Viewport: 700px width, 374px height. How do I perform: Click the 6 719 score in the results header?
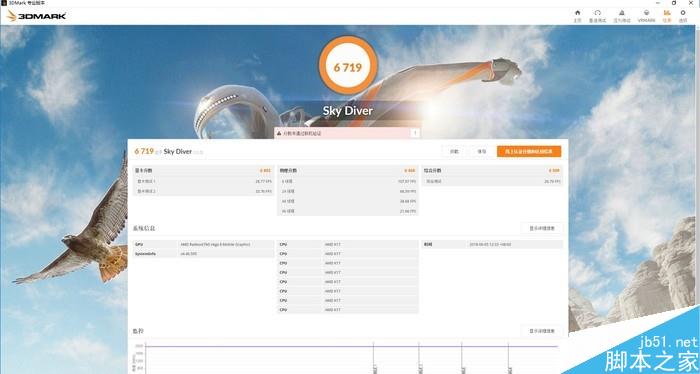144,151
